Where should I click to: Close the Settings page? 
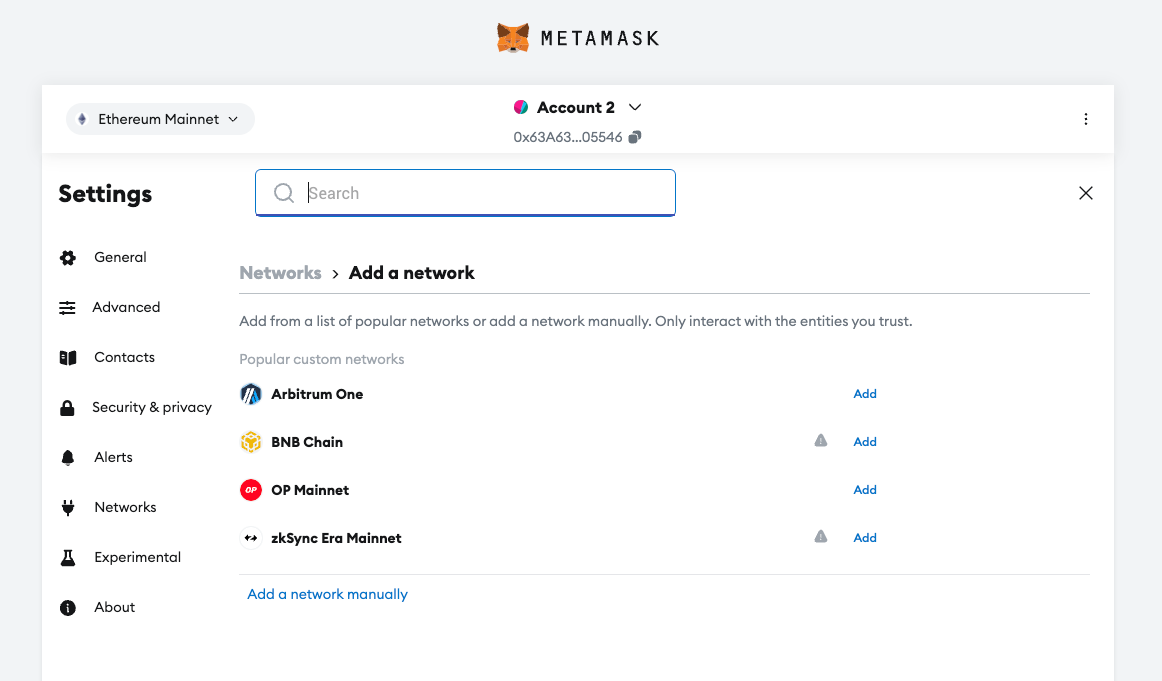pyautogui.click(x=1086, y=193)
